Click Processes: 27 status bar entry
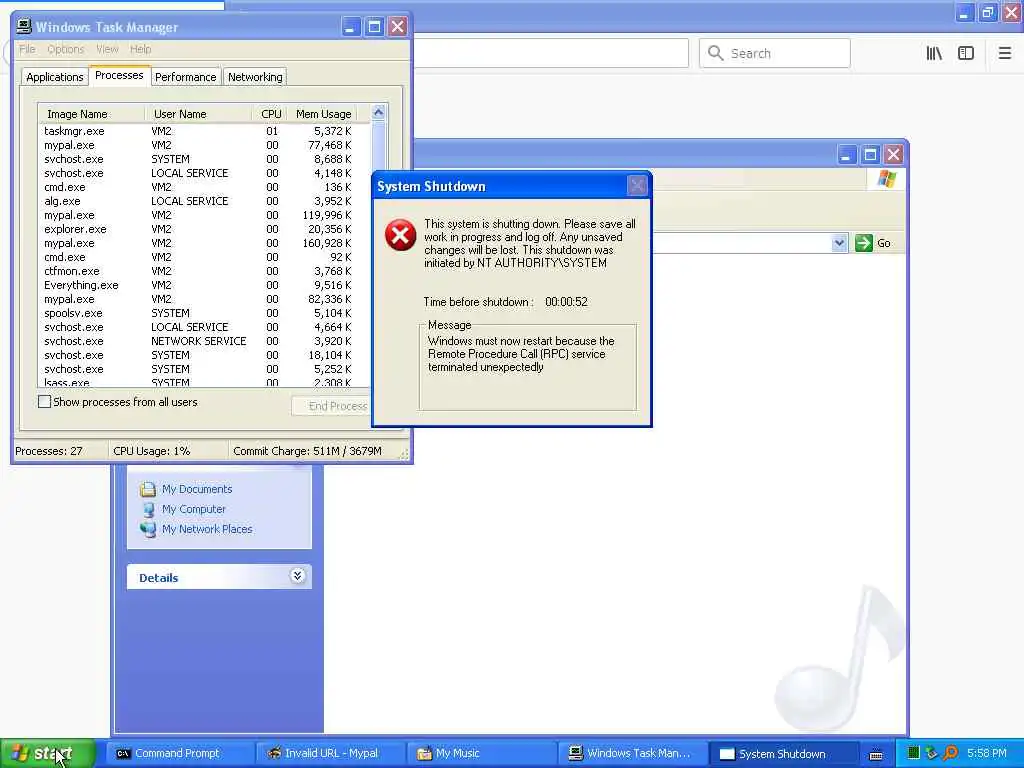This screenshot has height=768, width=1024. (x=49, y=451)
